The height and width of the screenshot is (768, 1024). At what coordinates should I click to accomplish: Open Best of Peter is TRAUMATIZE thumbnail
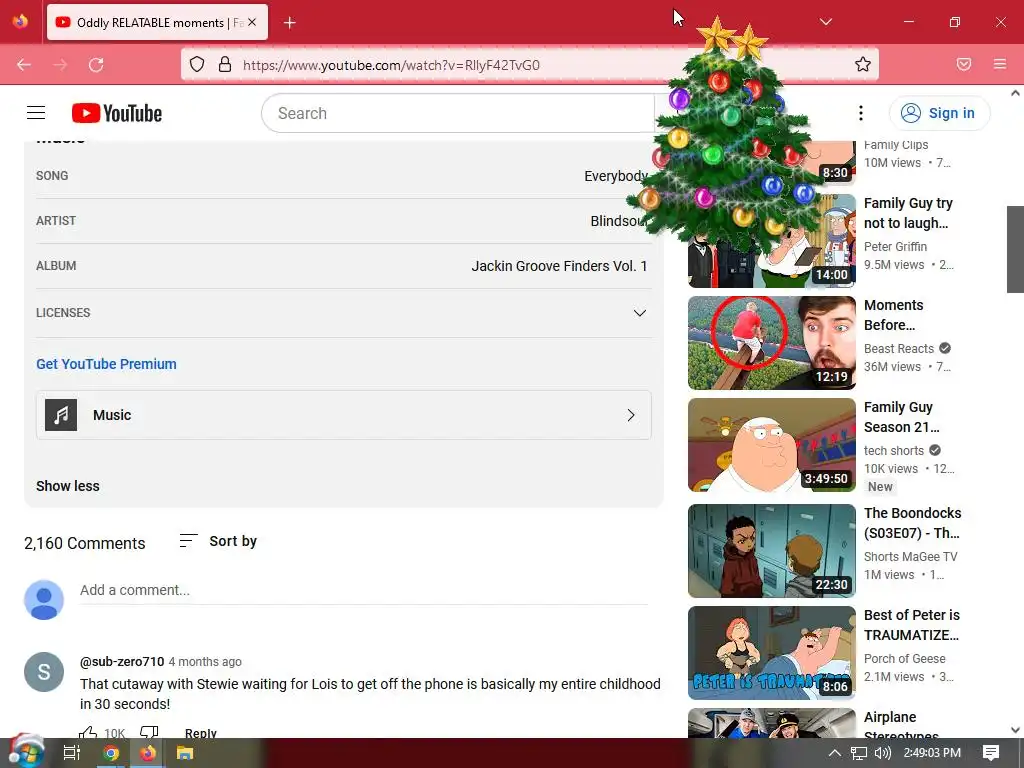point(771,653)
